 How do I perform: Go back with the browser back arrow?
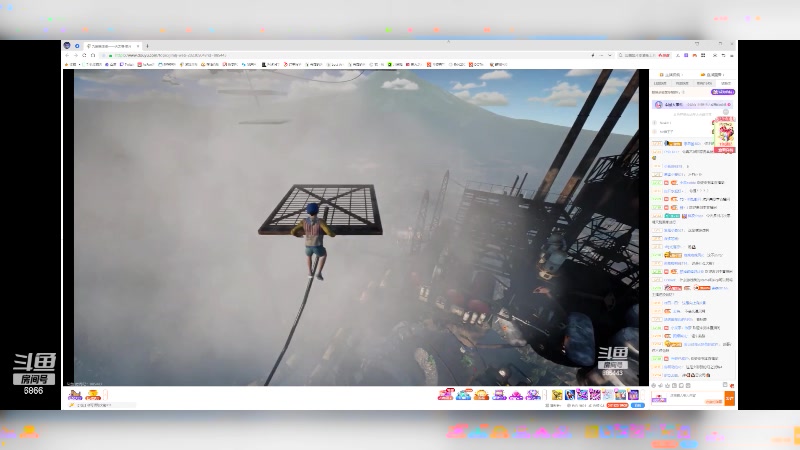point(67,55)
